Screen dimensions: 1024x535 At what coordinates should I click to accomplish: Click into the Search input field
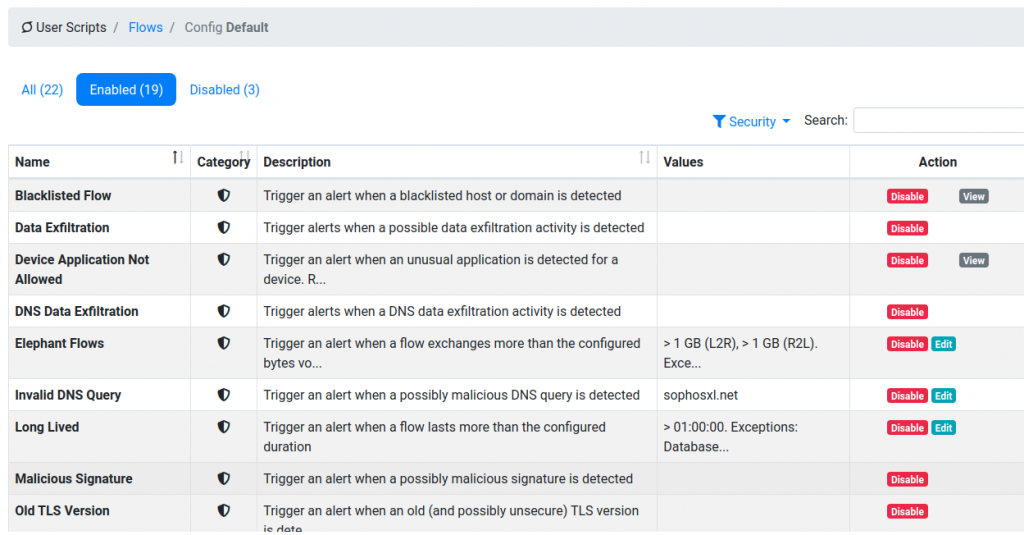point(938,121)
